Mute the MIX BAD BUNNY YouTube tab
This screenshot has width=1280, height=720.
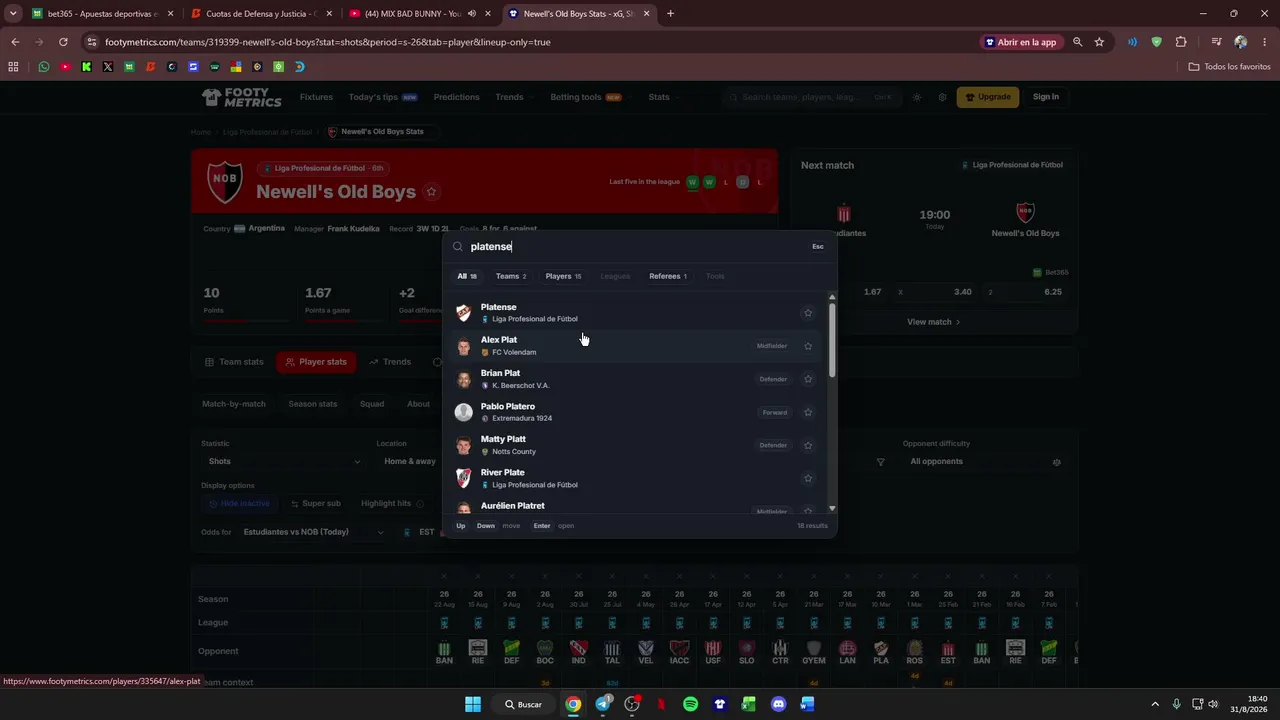click(x=471, y=14)
